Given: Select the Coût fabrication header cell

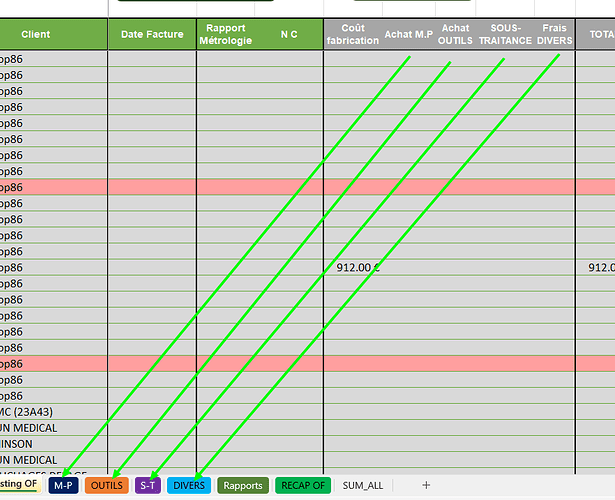Looking at the screenshot, I should click(x=352, y=34).
